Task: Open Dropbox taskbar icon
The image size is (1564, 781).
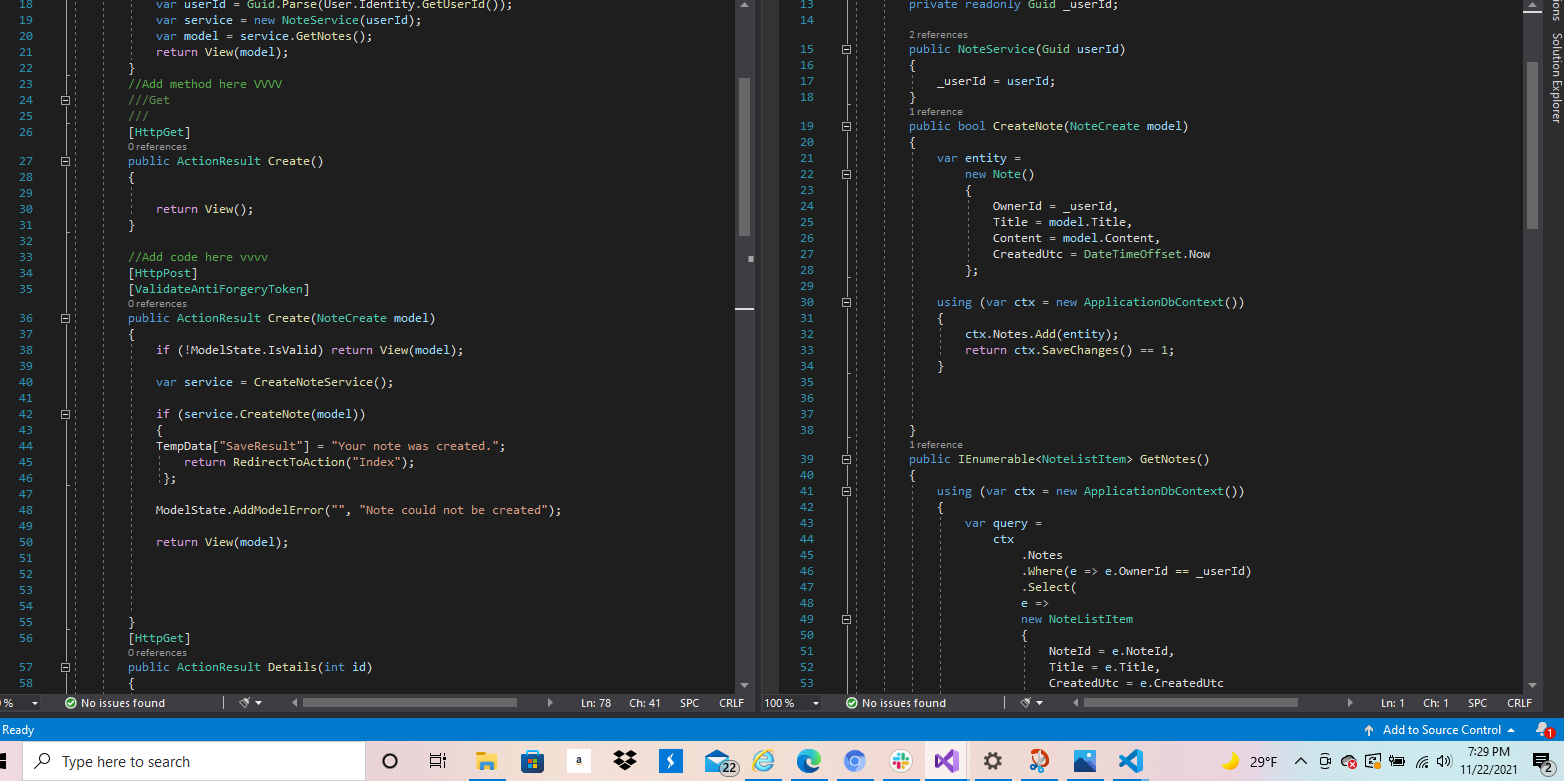Action: tap(625, 761)
